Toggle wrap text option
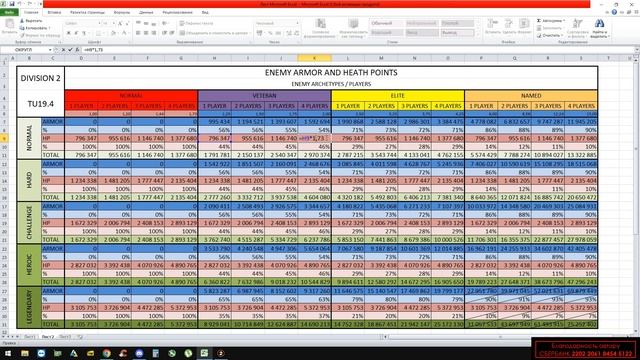This screenshot has height=360, width=640. (x=197, y=24)
